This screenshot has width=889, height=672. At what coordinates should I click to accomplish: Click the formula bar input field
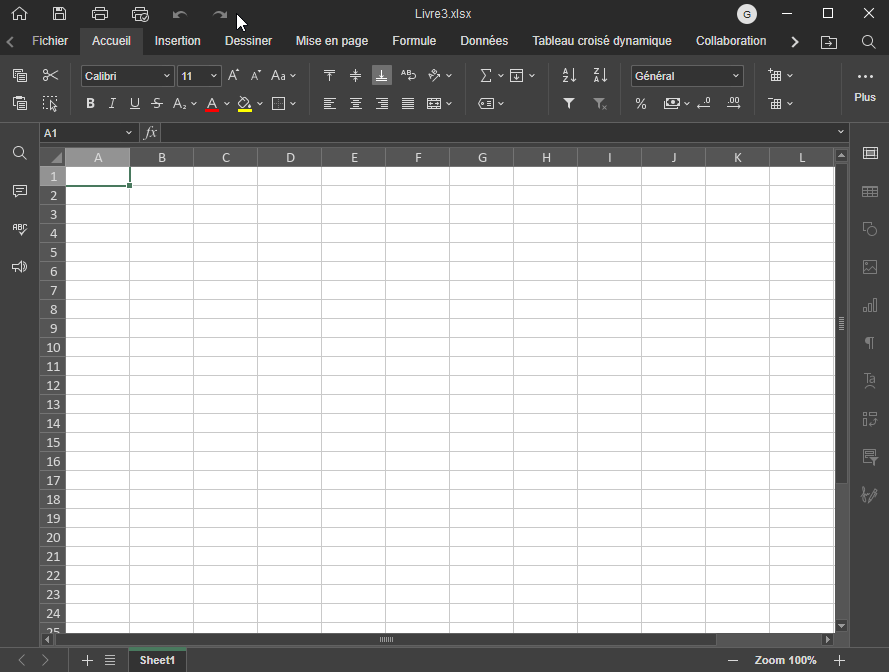coord(500,133)
